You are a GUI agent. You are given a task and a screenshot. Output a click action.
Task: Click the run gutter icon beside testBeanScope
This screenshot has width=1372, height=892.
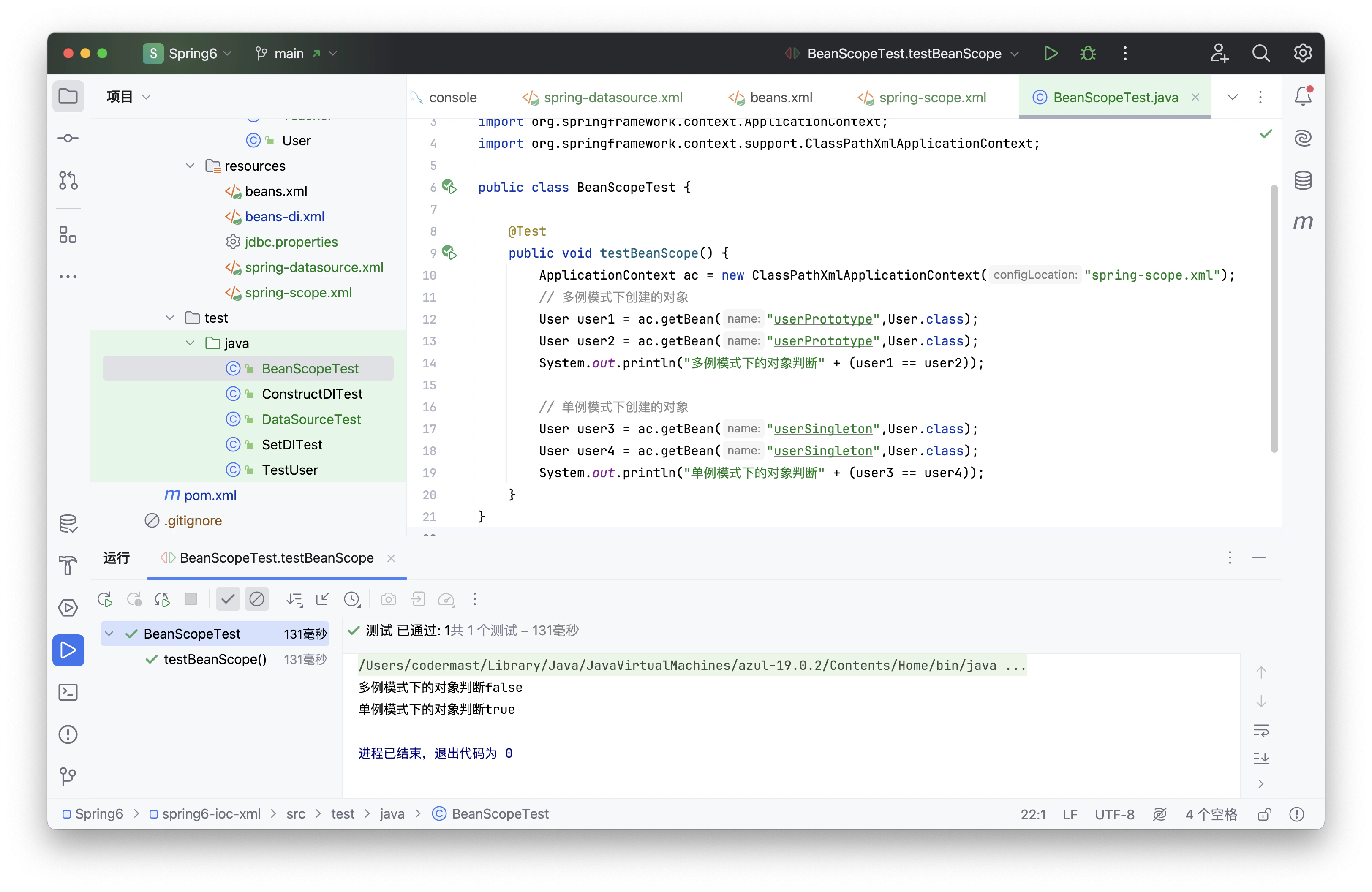[449, 253]
